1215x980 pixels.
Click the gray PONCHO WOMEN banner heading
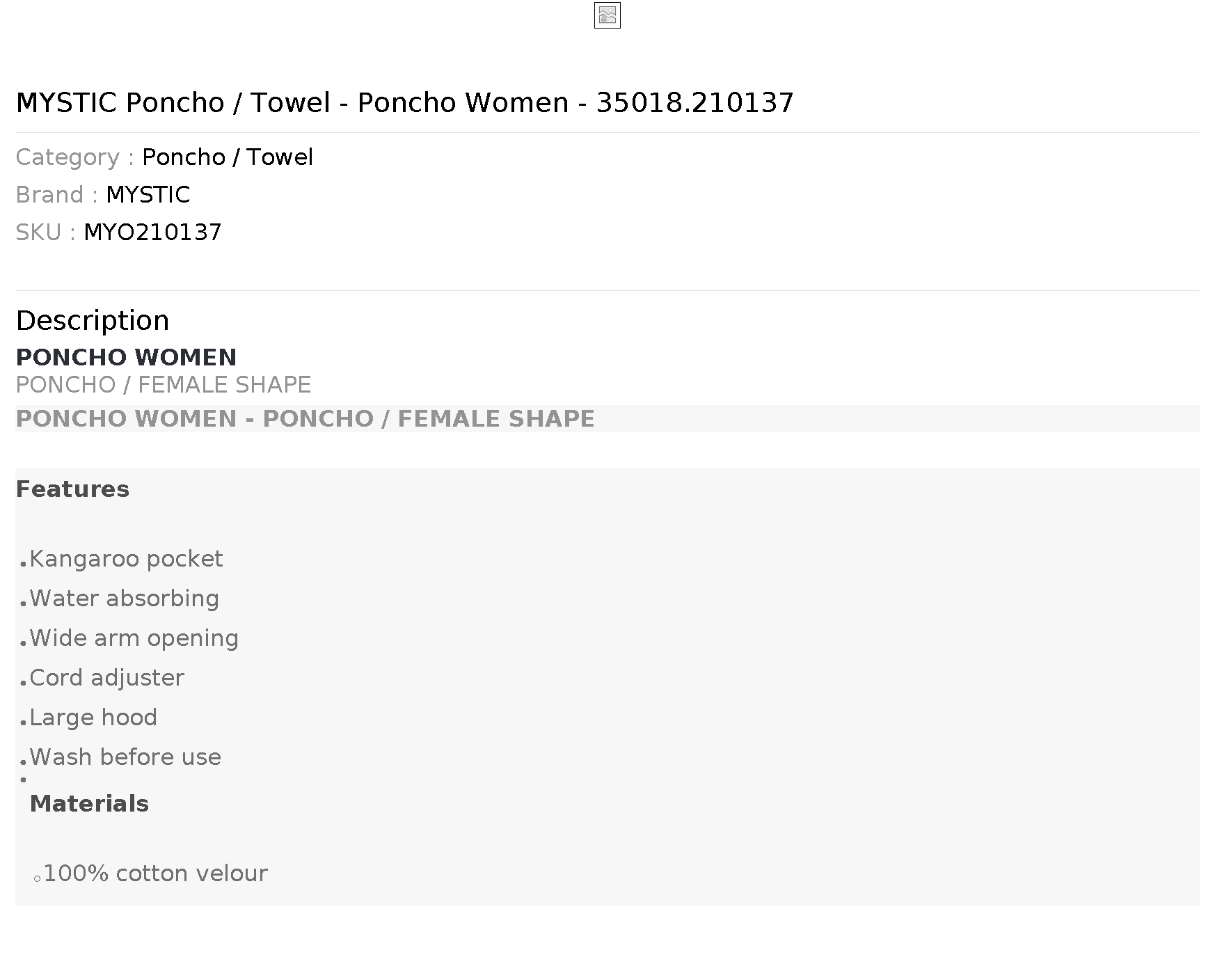tap(305, 419)
